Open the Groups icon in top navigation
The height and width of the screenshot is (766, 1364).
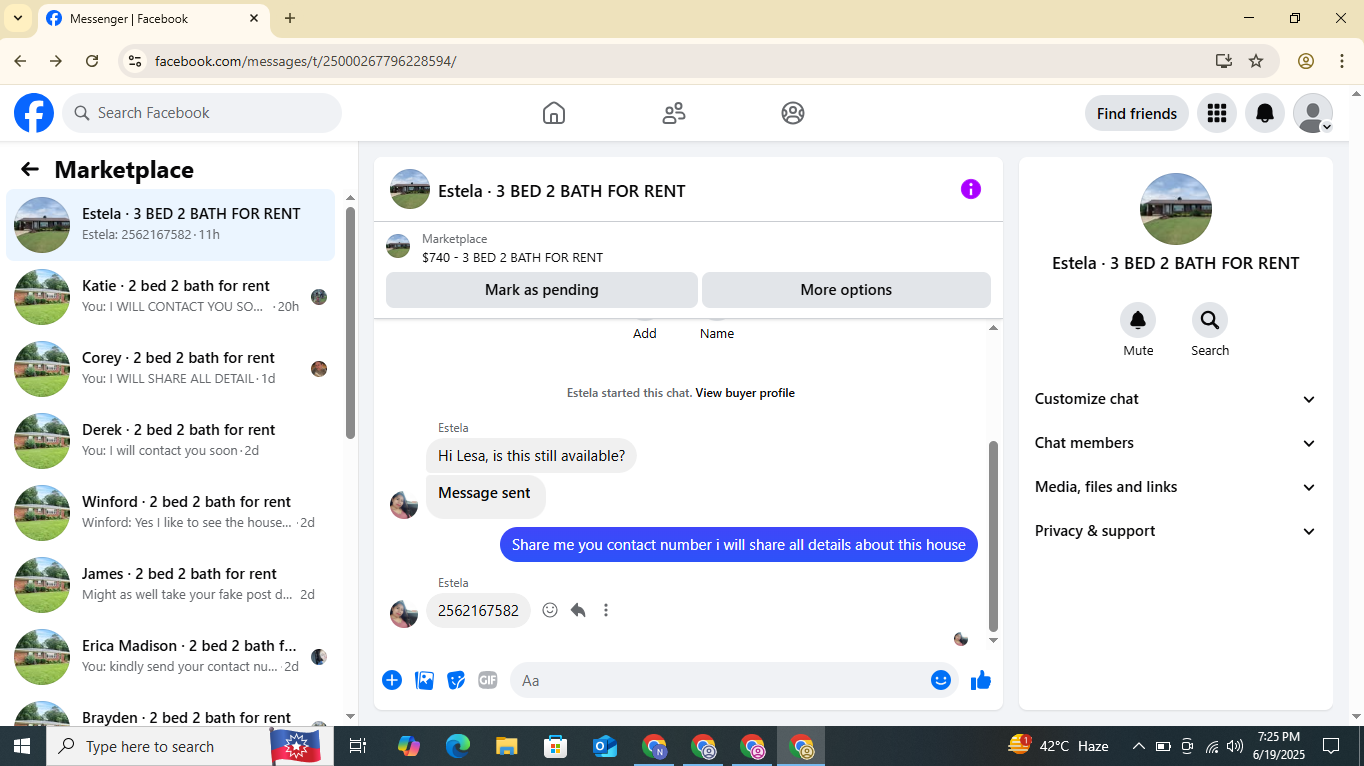[793, 113]
